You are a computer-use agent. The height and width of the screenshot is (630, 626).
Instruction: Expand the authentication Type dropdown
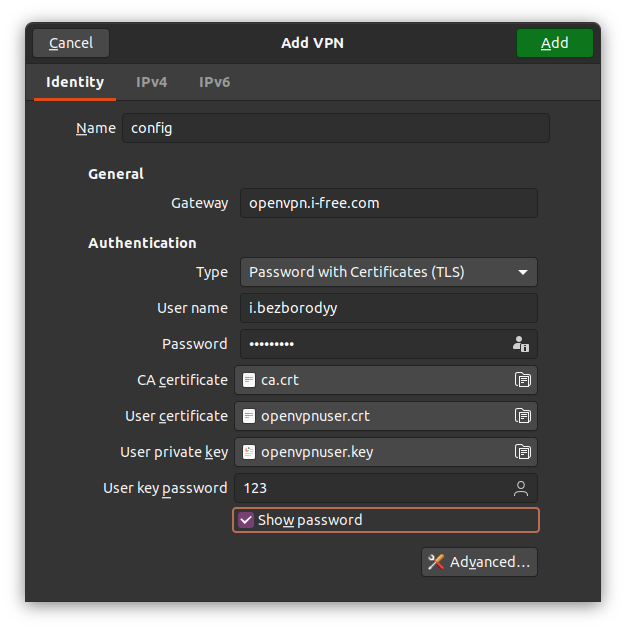click(x=388, y=272)
